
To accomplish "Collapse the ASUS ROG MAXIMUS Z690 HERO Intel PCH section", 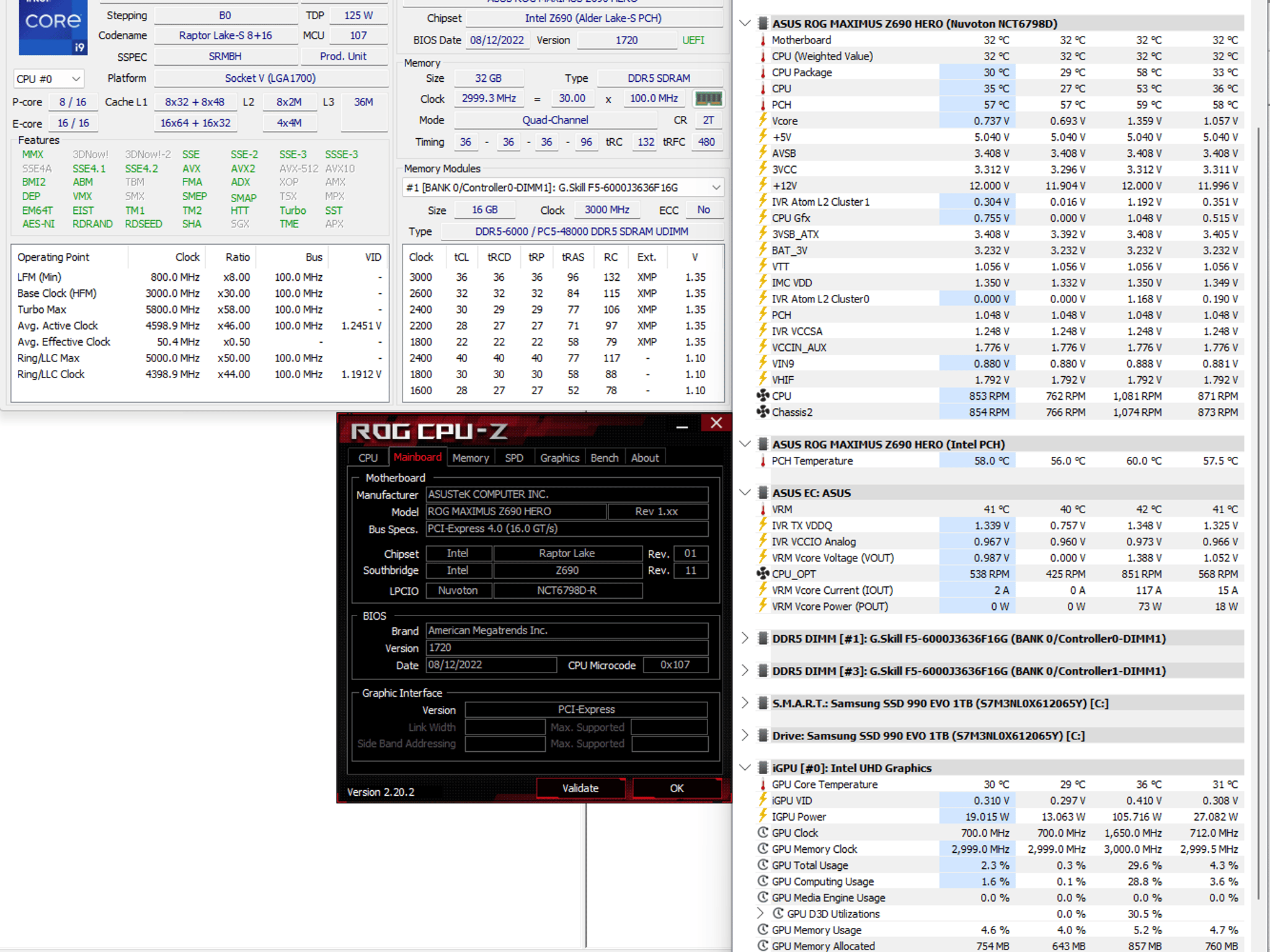I will click(745, 444).
